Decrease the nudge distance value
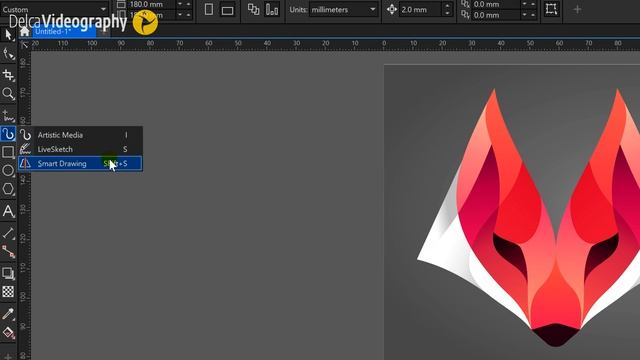The image size is (640, 360). pos(447,13)
